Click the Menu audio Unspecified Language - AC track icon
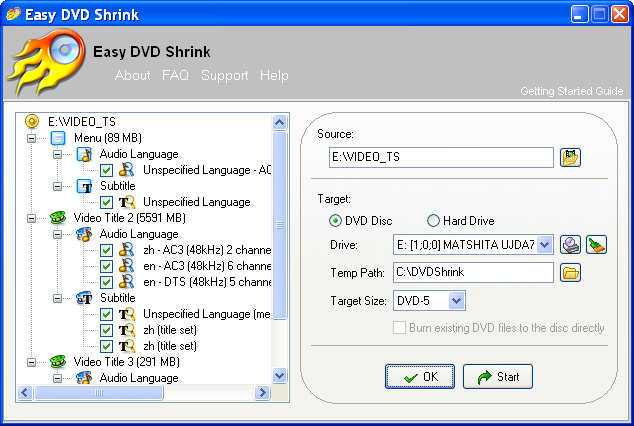 tap(127, 170)
